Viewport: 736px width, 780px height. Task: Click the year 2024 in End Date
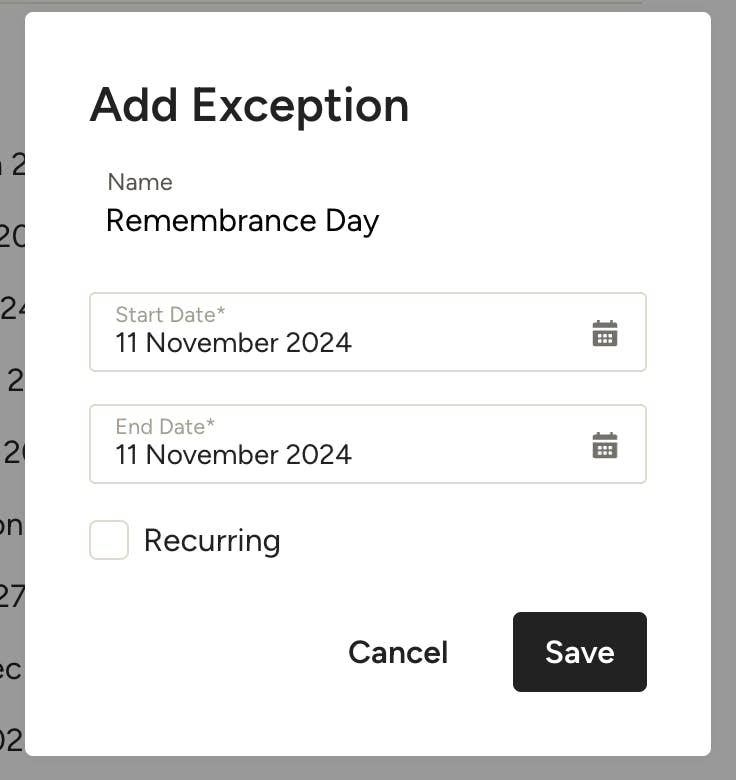(319, 455)
